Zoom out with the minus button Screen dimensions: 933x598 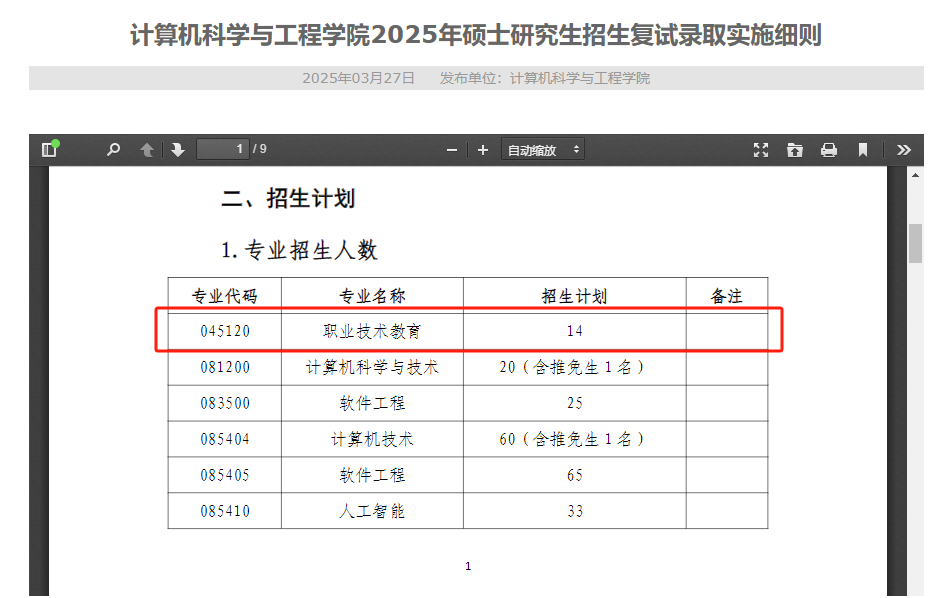452,151
